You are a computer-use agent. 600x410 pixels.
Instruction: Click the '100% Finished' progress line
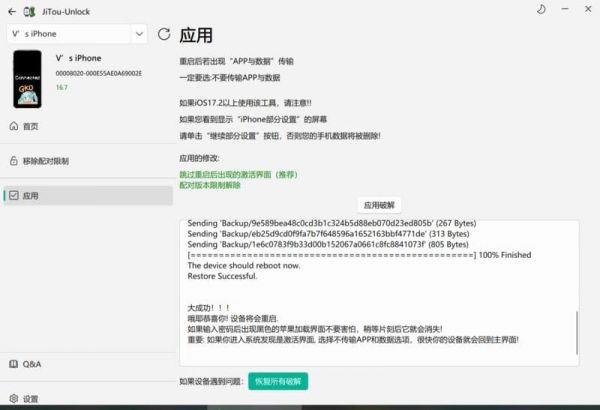pos(359,255)
